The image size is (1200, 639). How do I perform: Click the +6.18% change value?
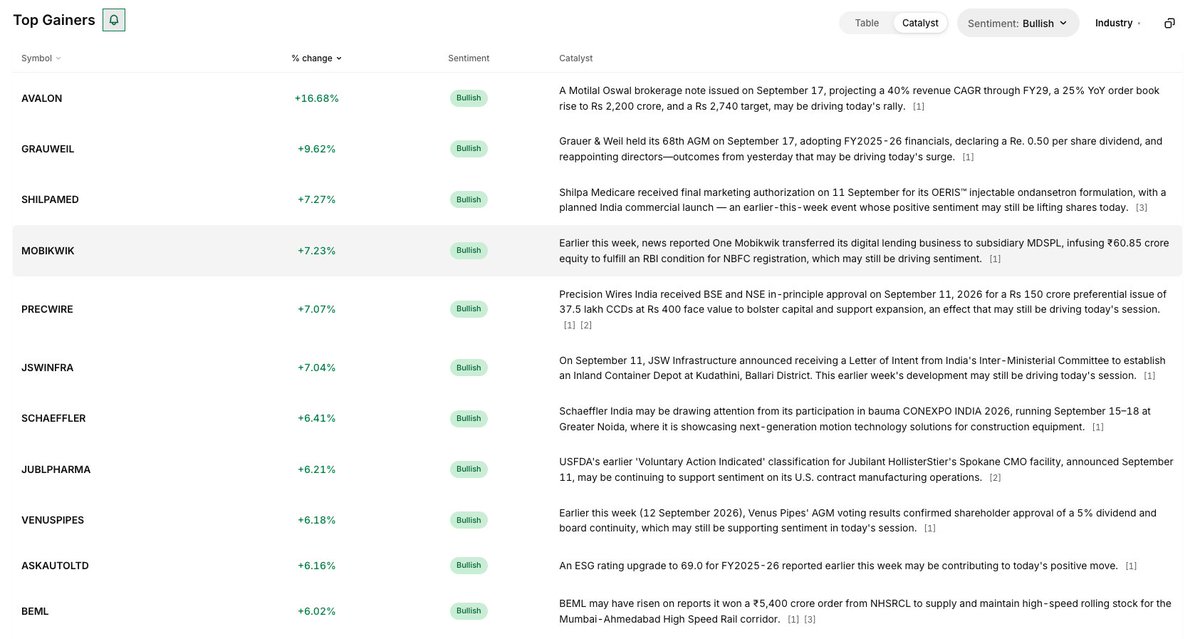click(317, 520)
